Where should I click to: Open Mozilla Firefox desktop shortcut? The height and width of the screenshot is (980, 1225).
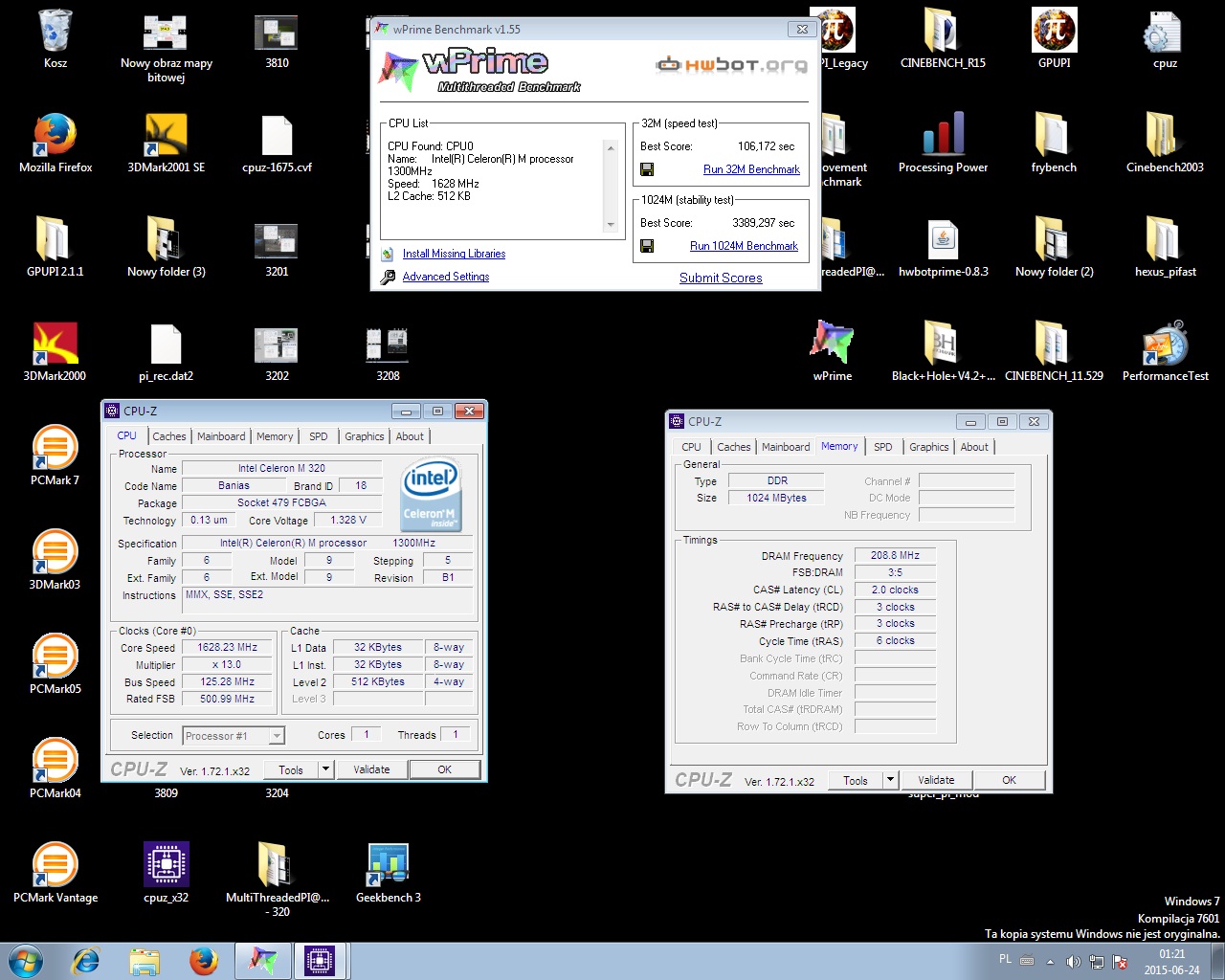click(x=56, y=144)
